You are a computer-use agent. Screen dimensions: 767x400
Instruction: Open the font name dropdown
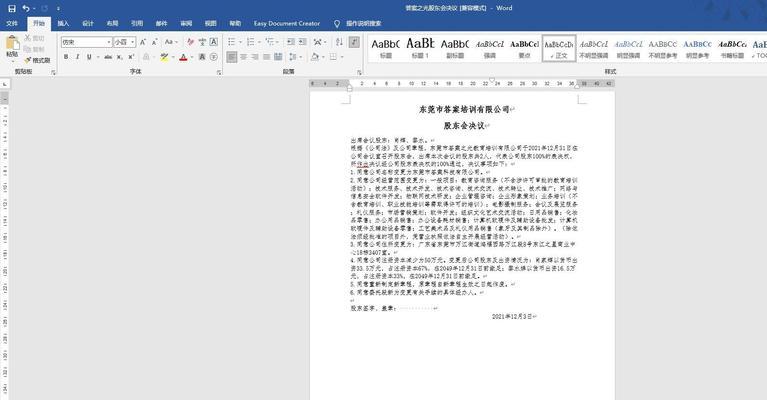[109, 43]
